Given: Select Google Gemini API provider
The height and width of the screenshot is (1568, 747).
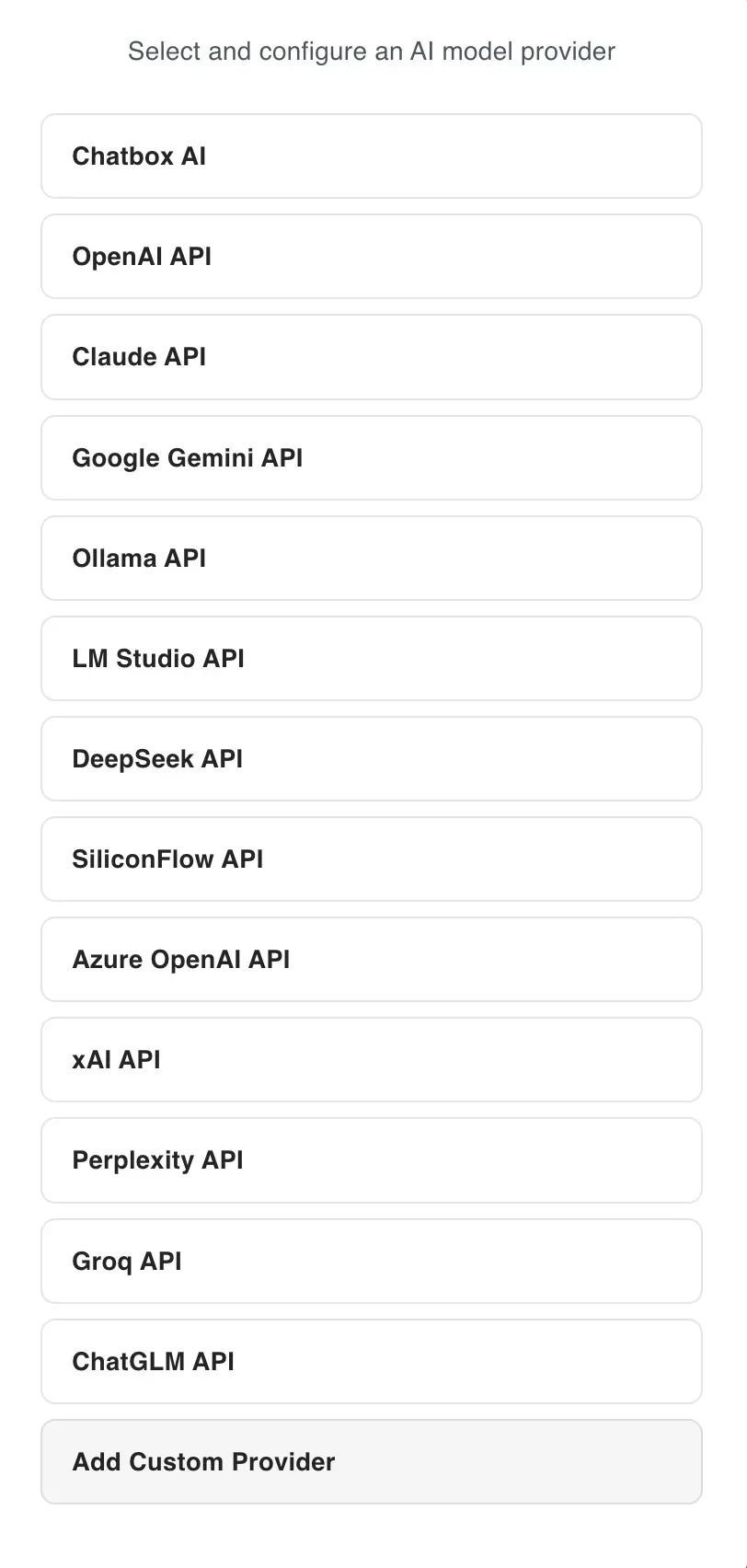Looking at the screenshot, I should tap(372, 457).
